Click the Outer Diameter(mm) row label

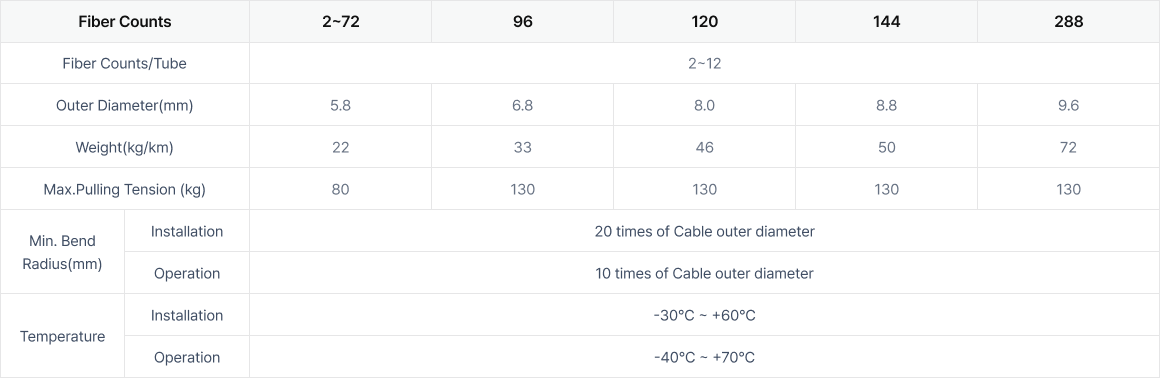click(x=124, y=106)
